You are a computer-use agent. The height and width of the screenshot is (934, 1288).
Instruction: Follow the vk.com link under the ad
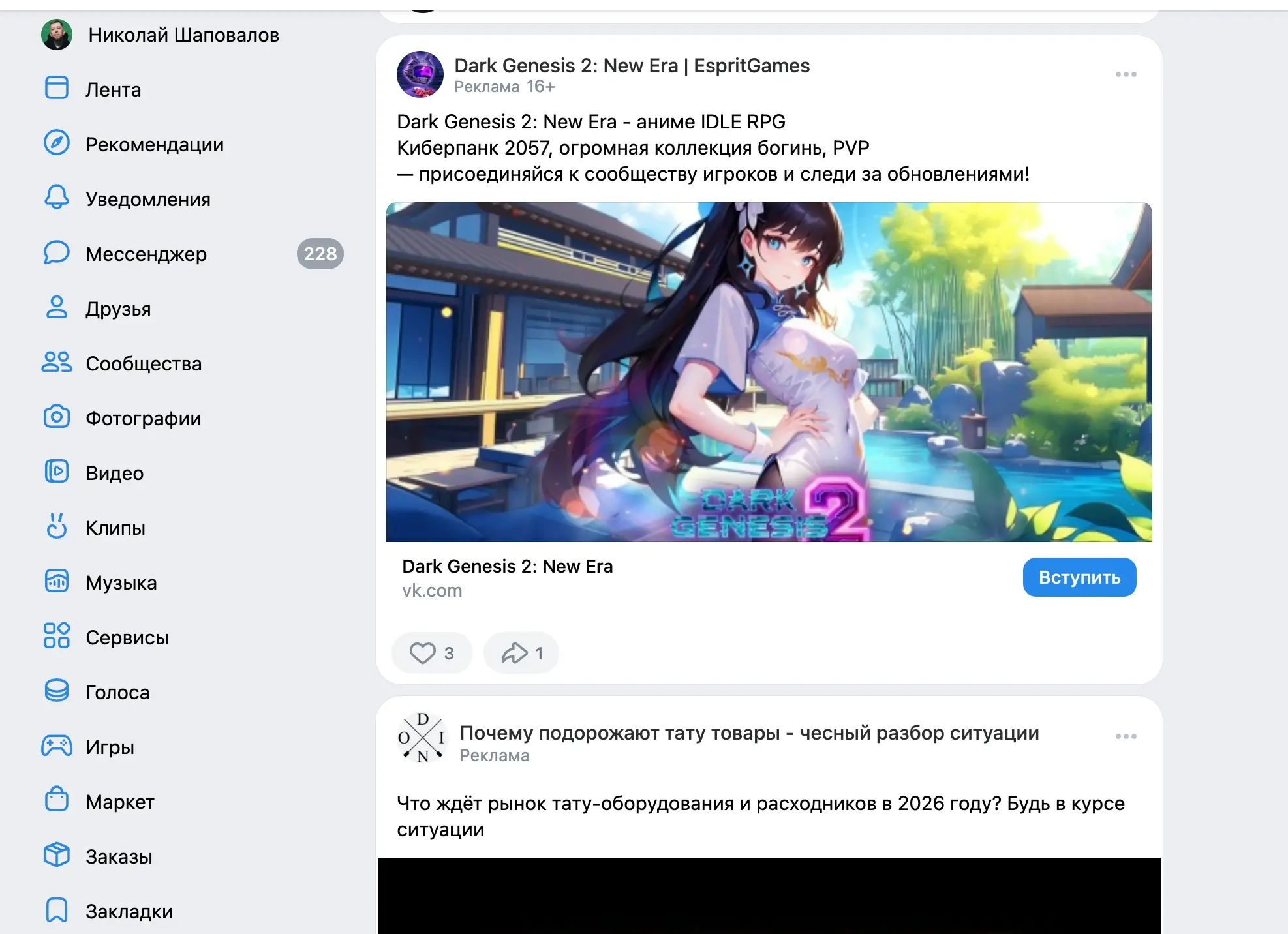tap(432, 590)
